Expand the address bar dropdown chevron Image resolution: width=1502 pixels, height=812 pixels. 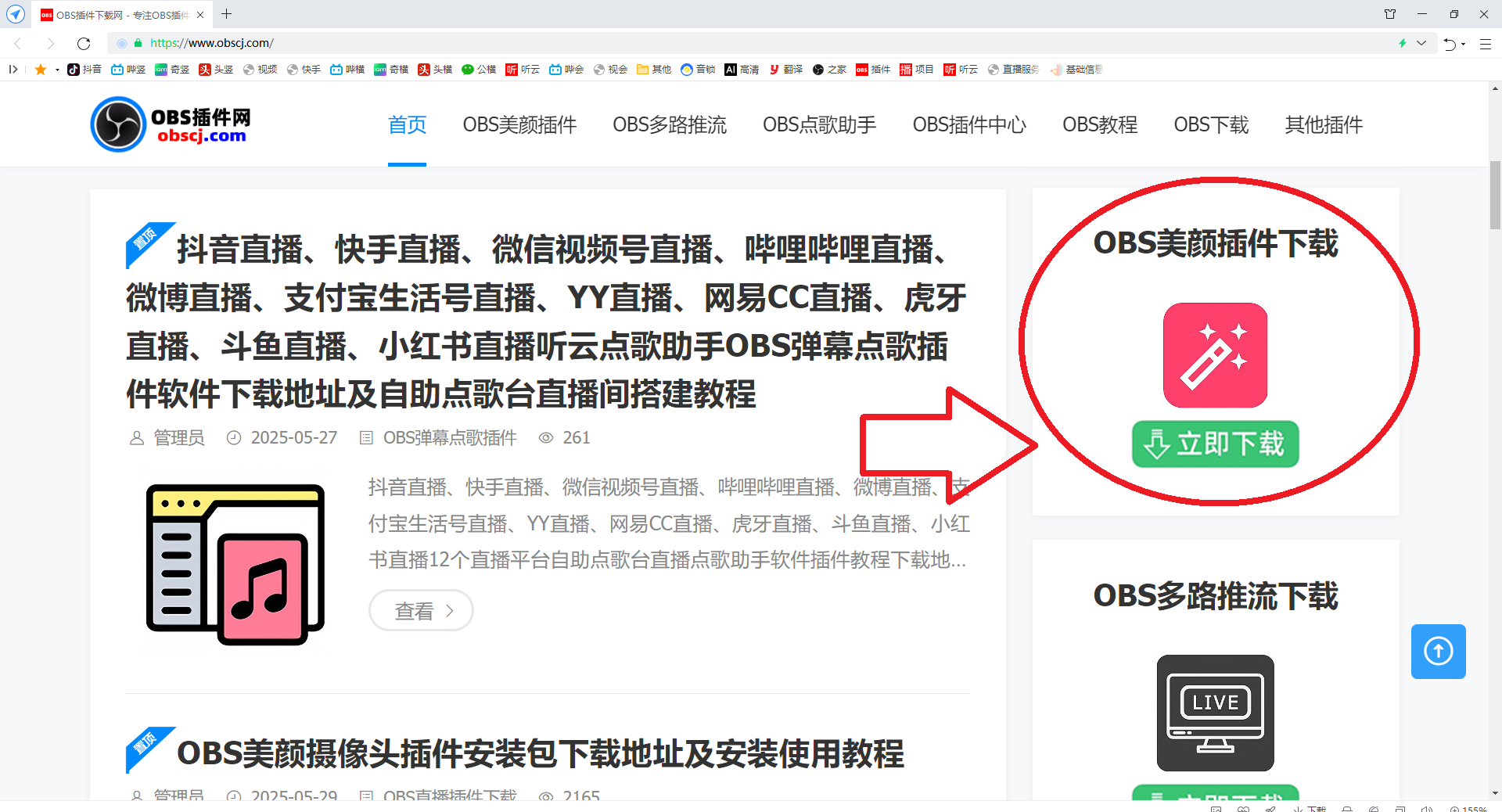1421,43
